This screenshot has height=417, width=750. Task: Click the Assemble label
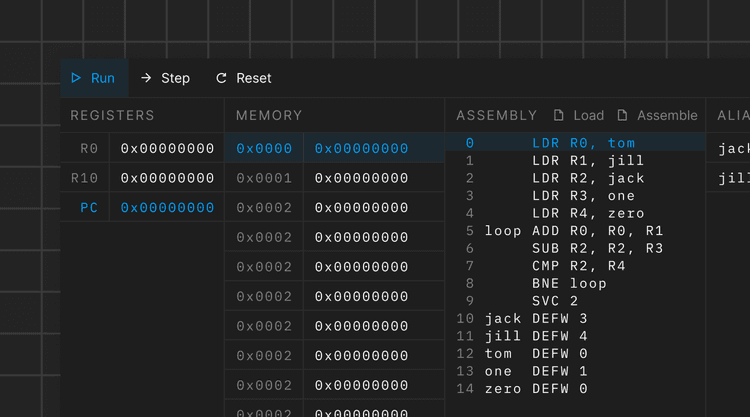667,115
